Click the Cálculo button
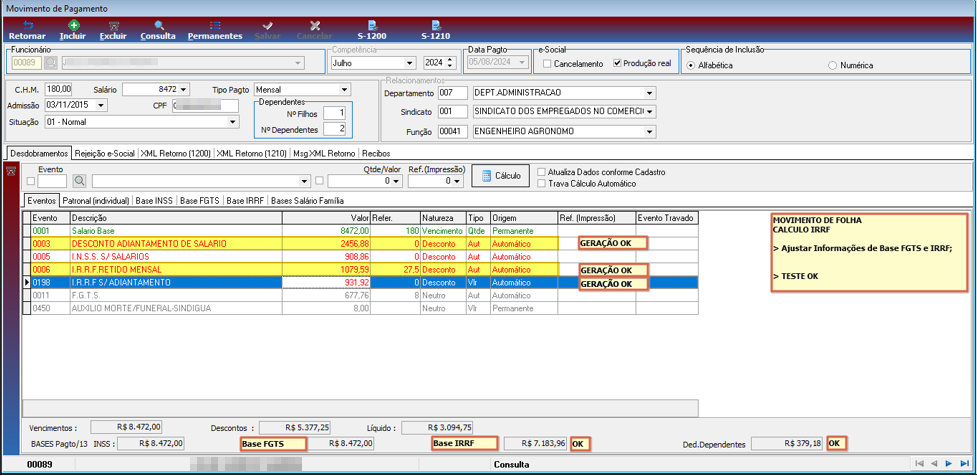Viewport: 977px width, 476px height. click(501, 176)
